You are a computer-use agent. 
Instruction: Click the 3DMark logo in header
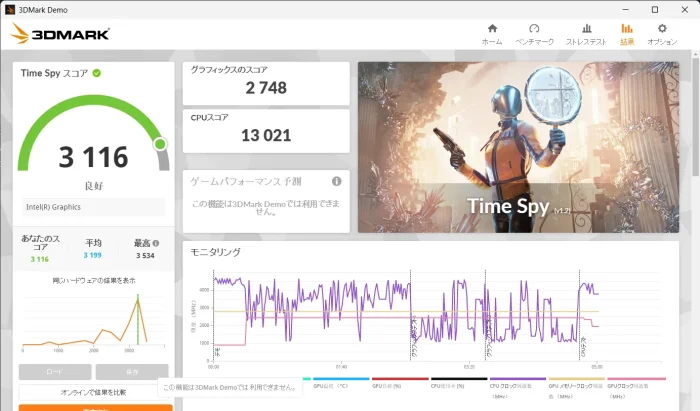[60, 33]
